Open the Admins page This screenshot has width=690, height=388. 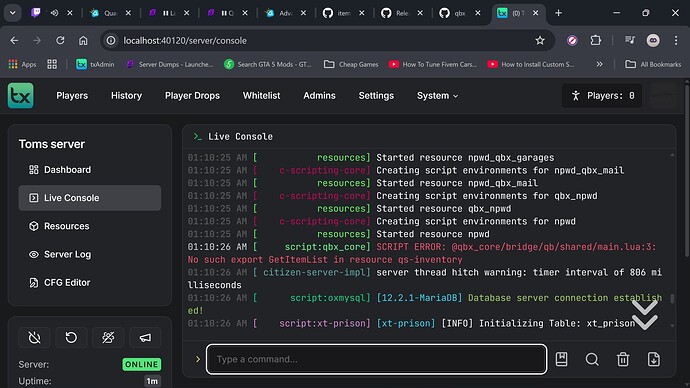click(x=319, y=95)
